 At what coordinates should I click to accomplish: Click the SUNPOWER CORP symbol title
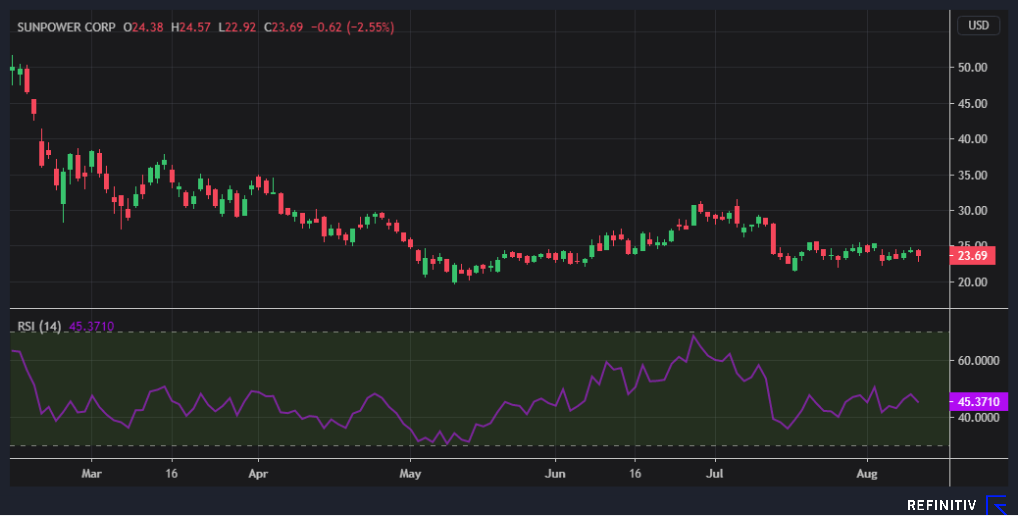[66, 27]
